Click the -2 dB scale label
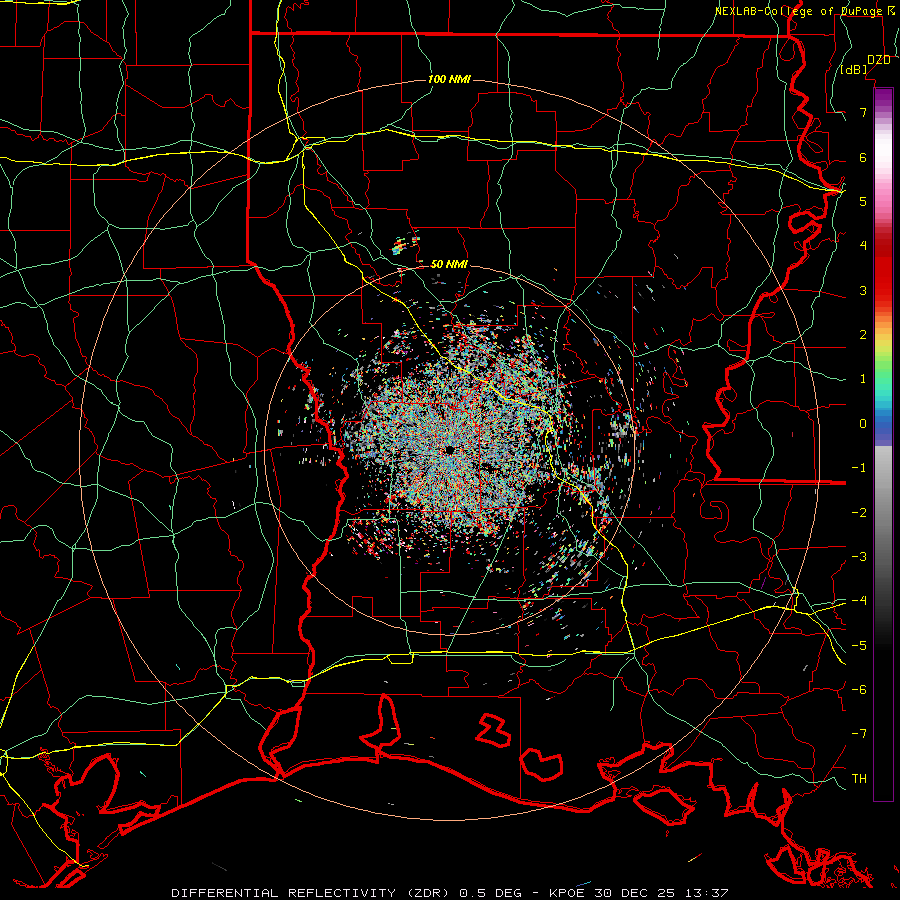 click(x=859, y=513)
